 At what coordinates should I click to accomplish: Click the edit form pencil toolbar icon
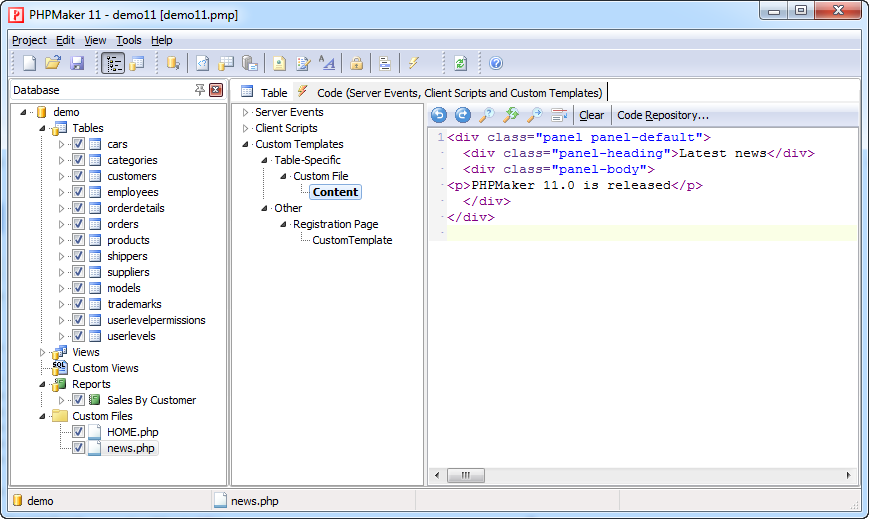click(x=303, y=63)
